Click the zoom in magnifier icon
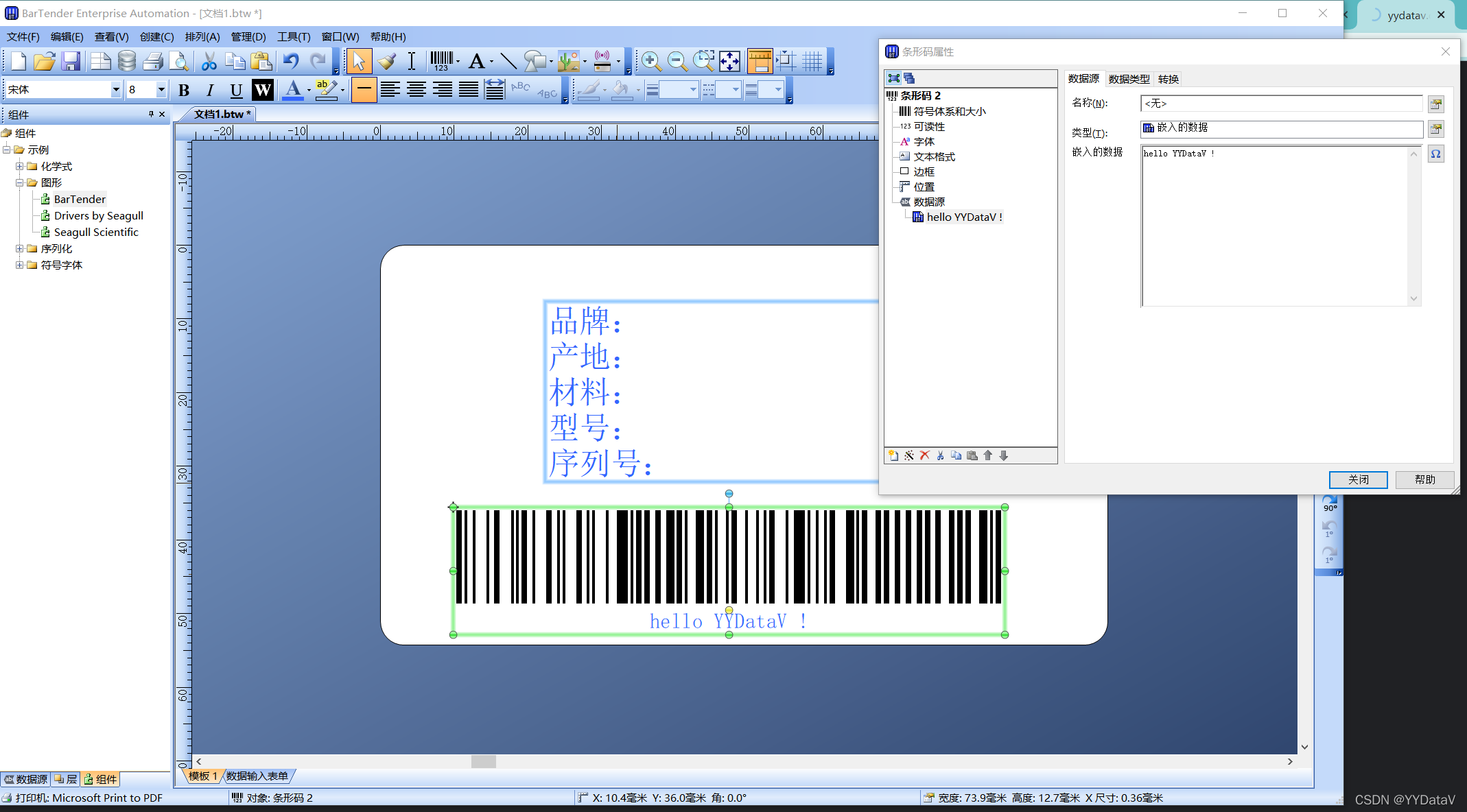 pos(650,61)
